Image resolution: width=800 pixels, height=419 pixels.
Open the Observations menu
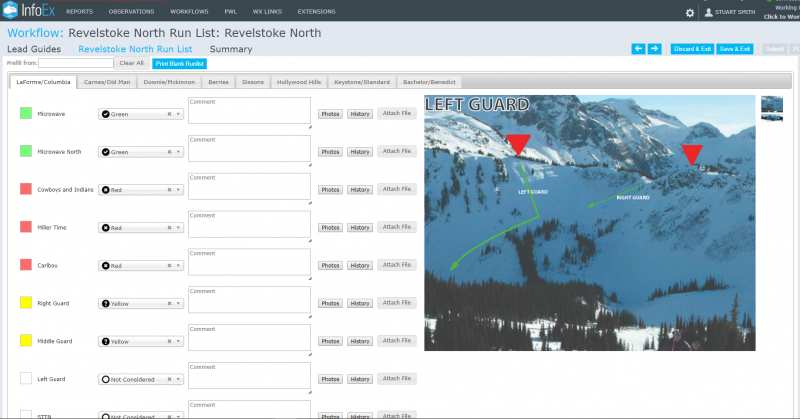(131, 11)
